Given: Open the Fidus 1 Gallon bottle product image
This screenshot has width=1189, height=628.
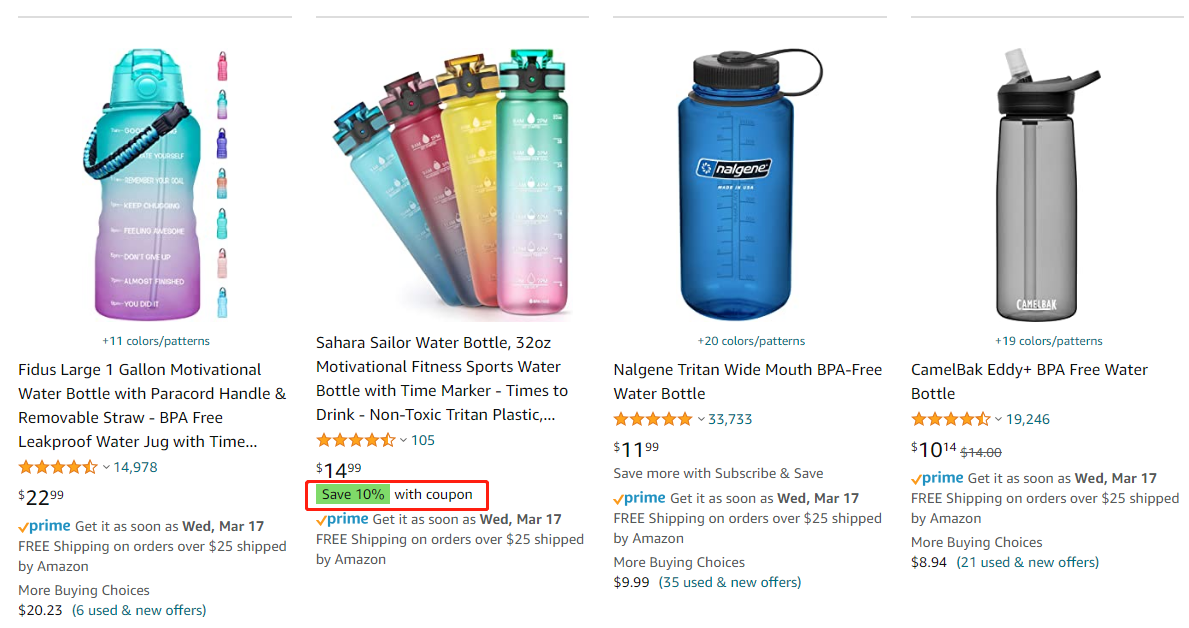Looking at the screenshot, I should coord(146,184).
